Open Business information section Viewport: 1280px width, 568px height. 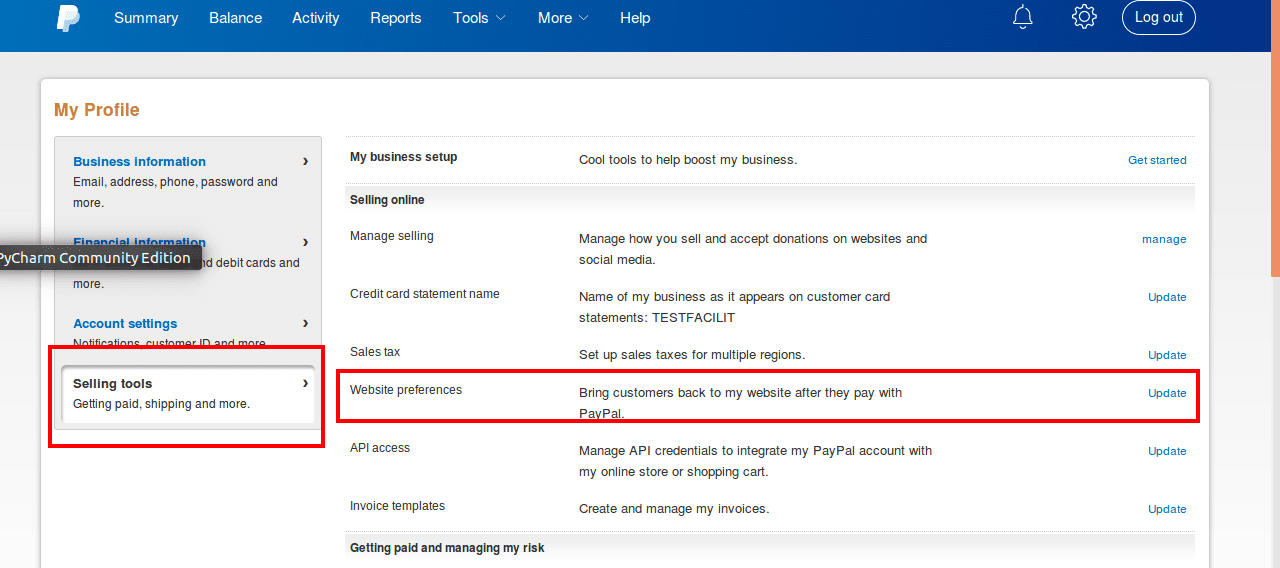click(140, 161)
